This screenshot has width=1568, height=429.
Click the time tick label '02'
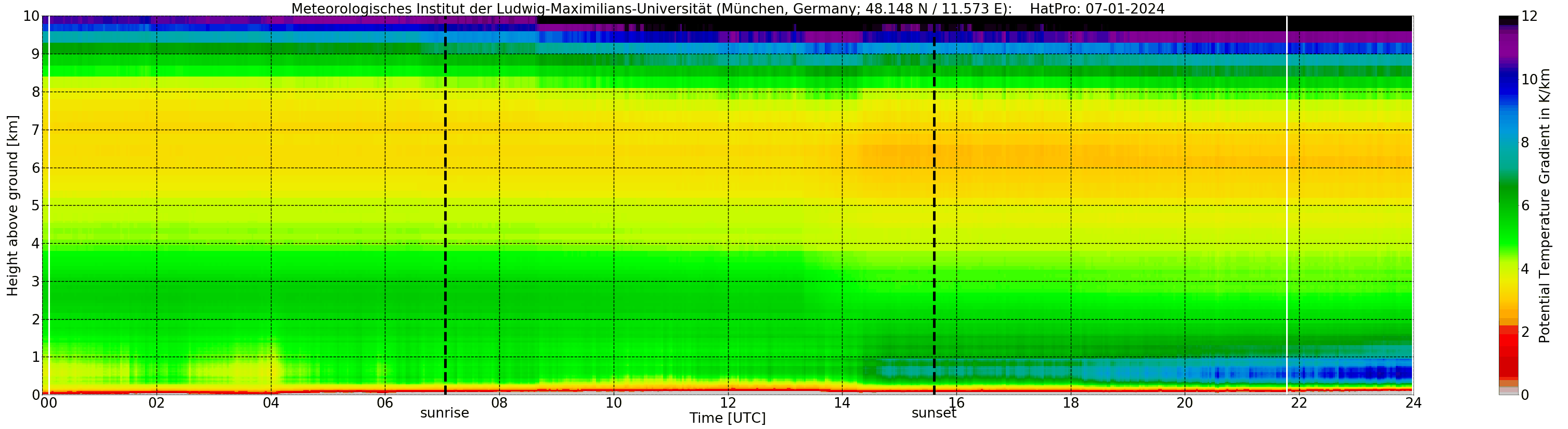tap(157, 403)
